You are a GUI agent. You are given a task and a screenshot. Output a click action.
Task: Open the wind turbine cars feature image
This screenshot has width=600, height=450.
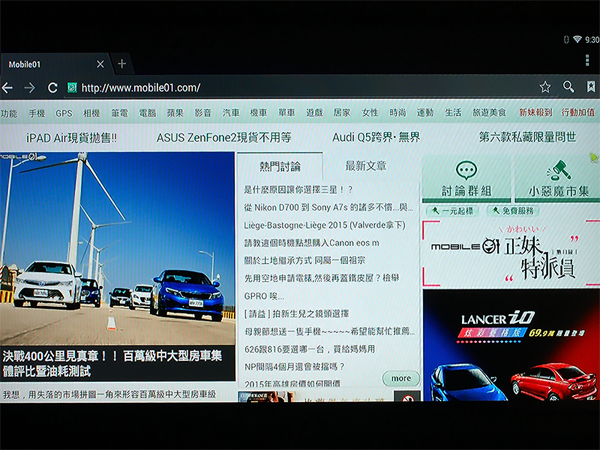(117, 249)
